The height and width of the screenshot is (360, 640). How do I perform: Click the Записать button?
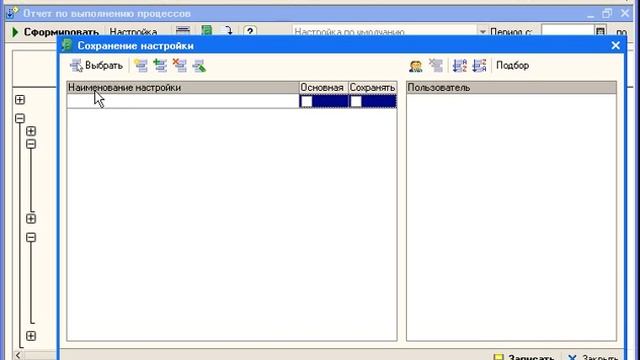(524, 357)
